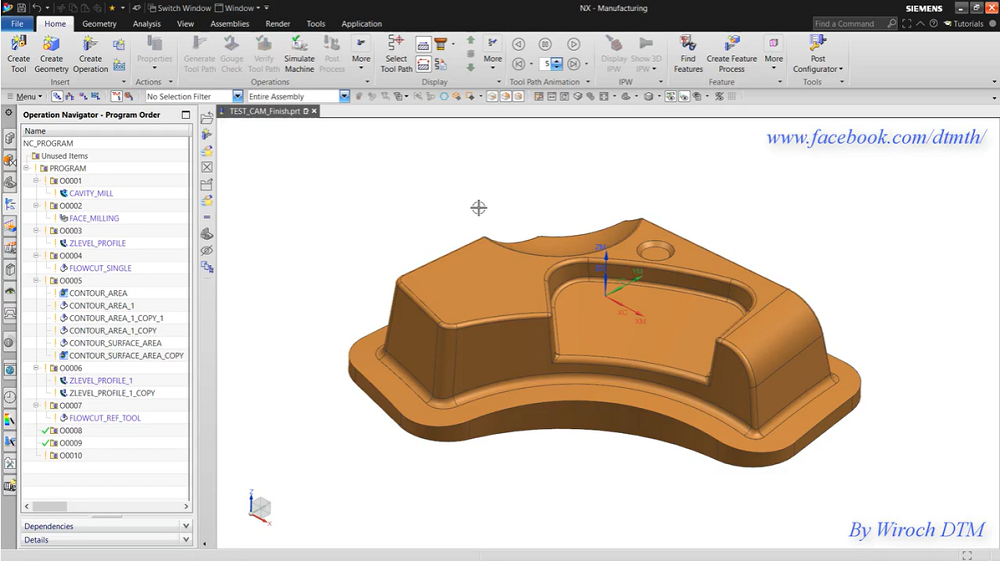Open the Tutorials link
Screen dimensions: 1000x561
964,24
